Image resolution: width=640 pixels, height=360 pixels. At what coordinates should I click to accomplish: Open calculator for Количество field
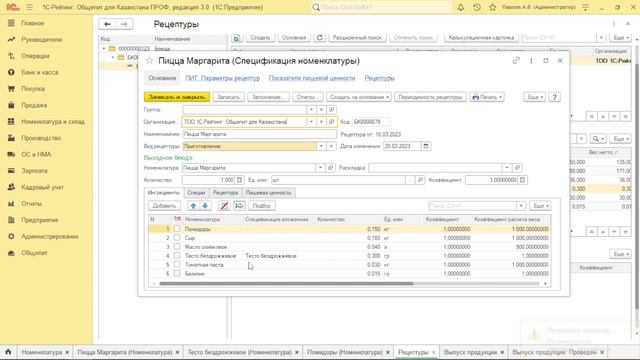240,180
